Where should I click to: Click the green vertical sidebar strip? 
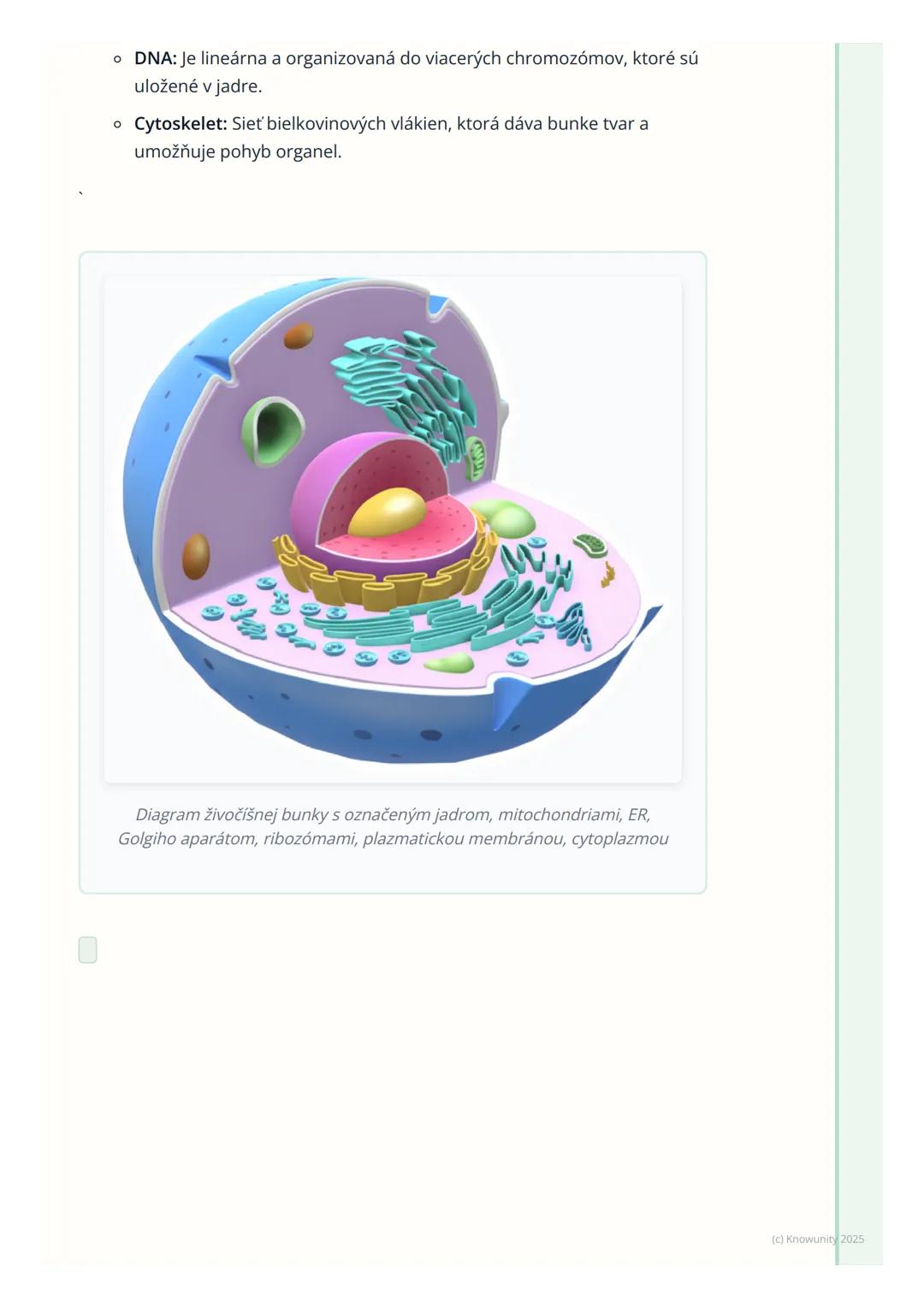[859, 653]
